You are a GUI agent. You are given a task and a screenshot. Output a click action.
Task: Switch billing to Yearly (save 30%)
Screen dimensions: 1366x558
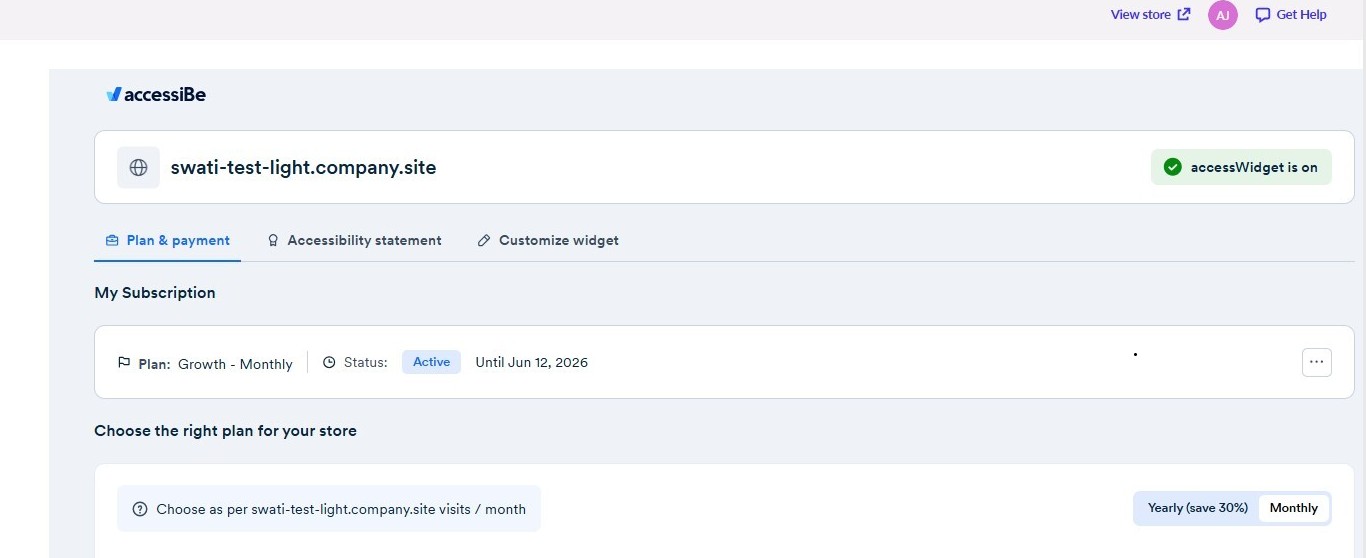tap(1198, 508)
